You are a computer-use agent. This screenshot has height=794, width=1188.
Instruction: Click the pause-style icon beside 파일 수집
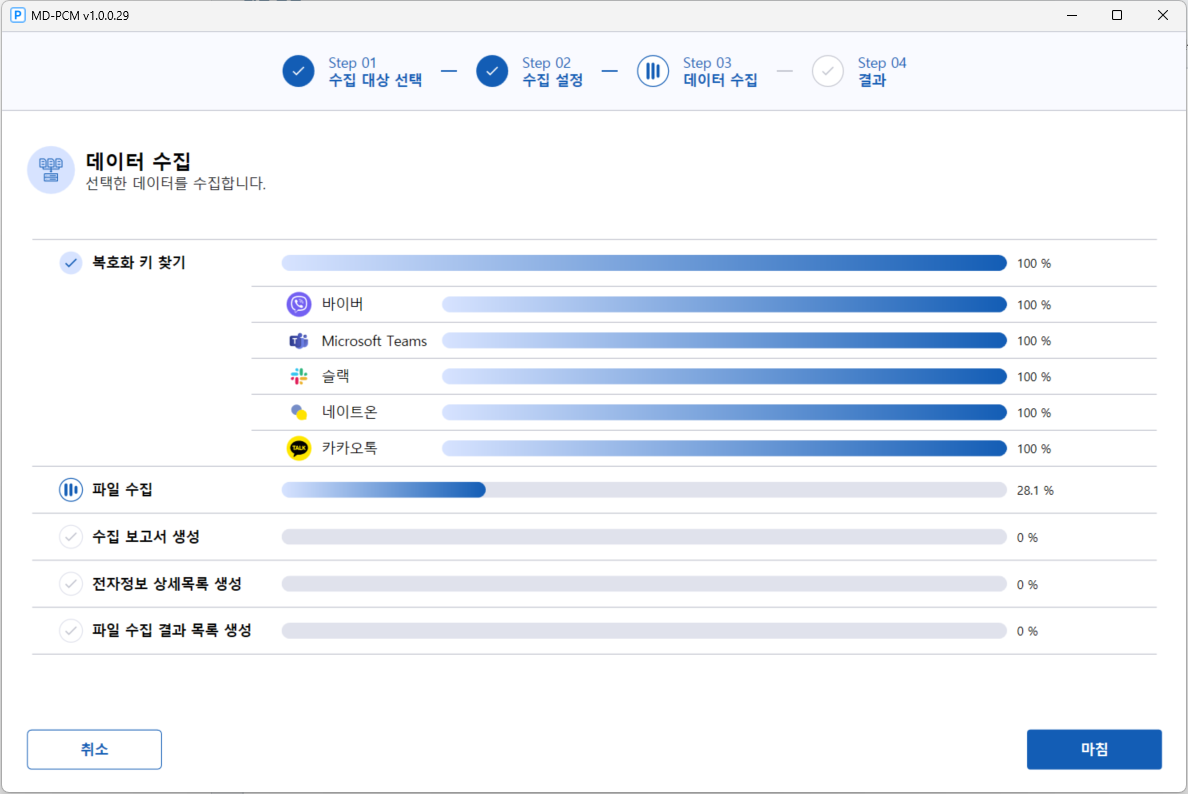71,490
